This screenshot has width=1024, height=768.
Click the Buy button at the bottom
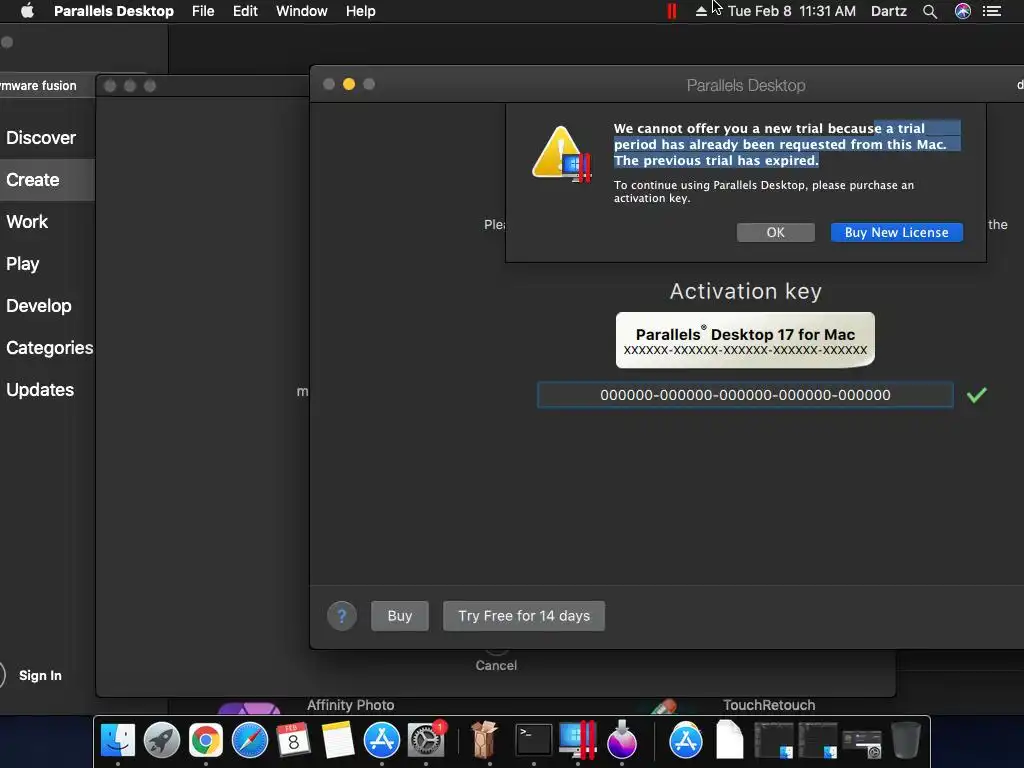click(400, 616)
